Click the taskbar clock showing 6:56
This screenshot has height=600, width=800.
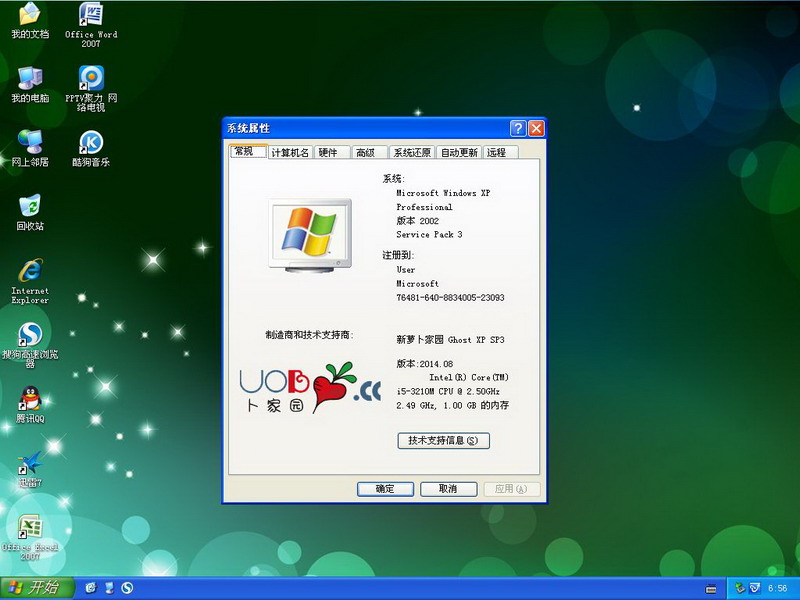pos(778,589)
